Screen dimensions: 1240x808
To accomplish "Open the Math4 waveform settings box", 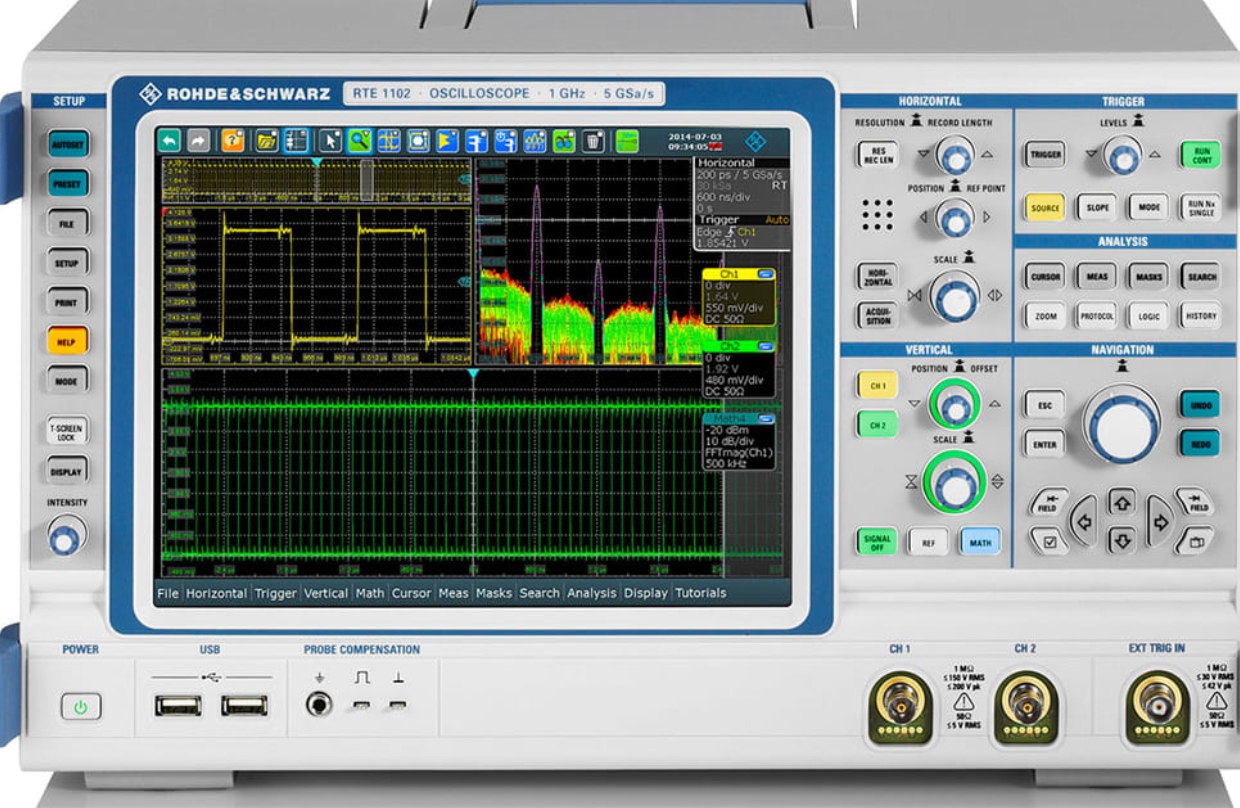I will pos(738,440).
